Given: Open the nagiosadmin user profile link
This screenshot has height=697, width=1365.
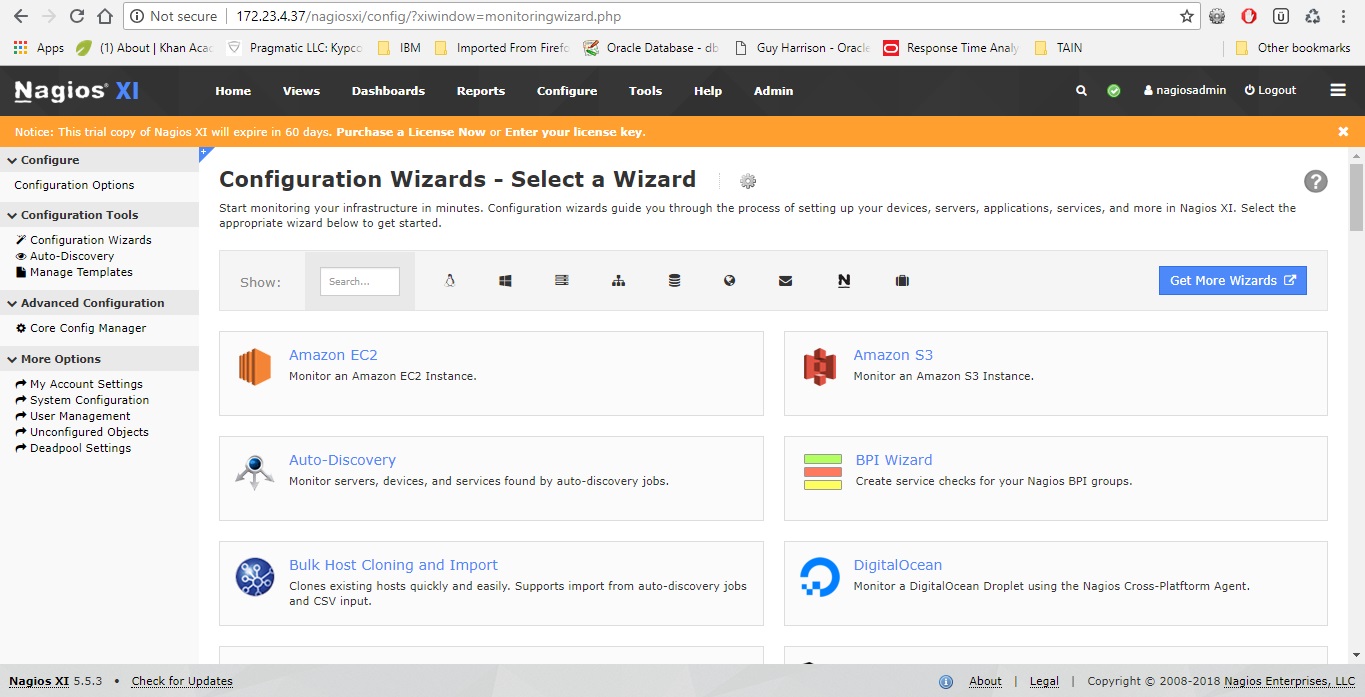Looking at the screenshot, I should [x=1185, y=90].
